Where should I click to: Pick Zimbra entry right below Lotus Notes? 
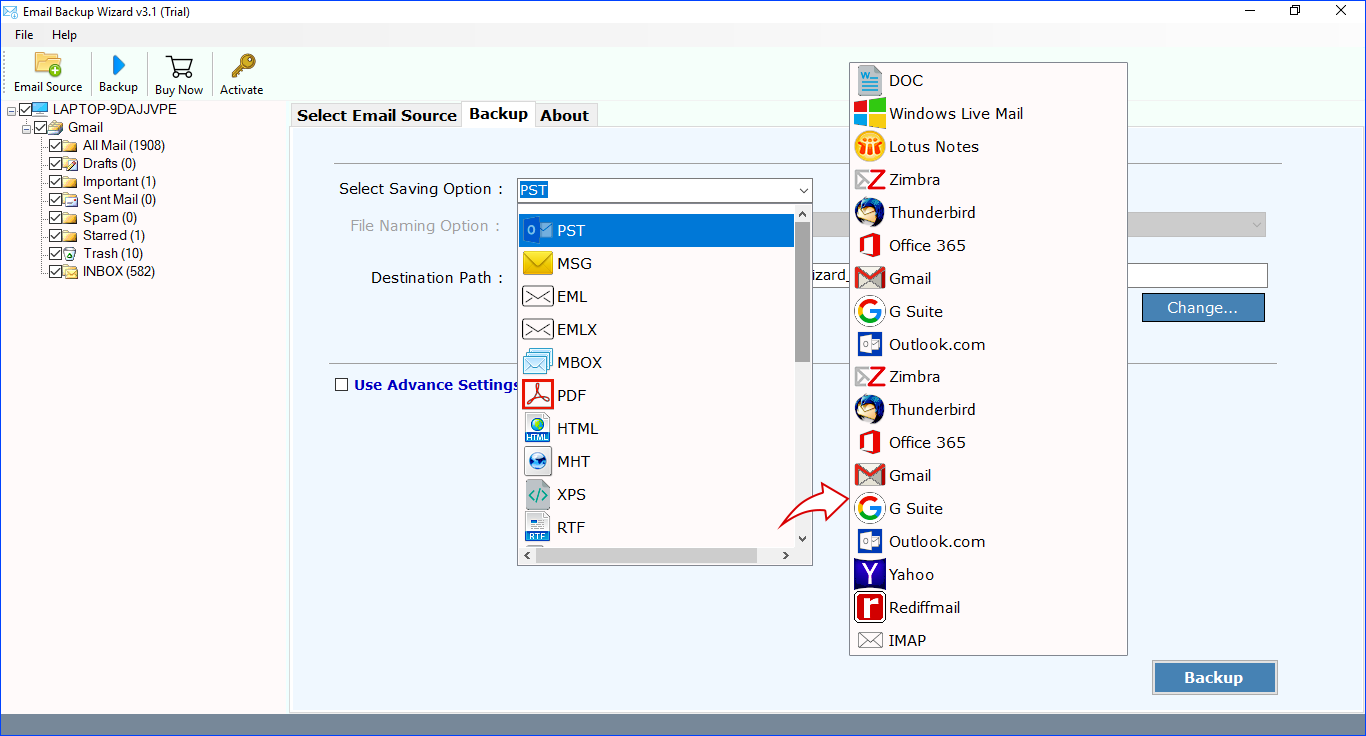(x=989, y=179)
